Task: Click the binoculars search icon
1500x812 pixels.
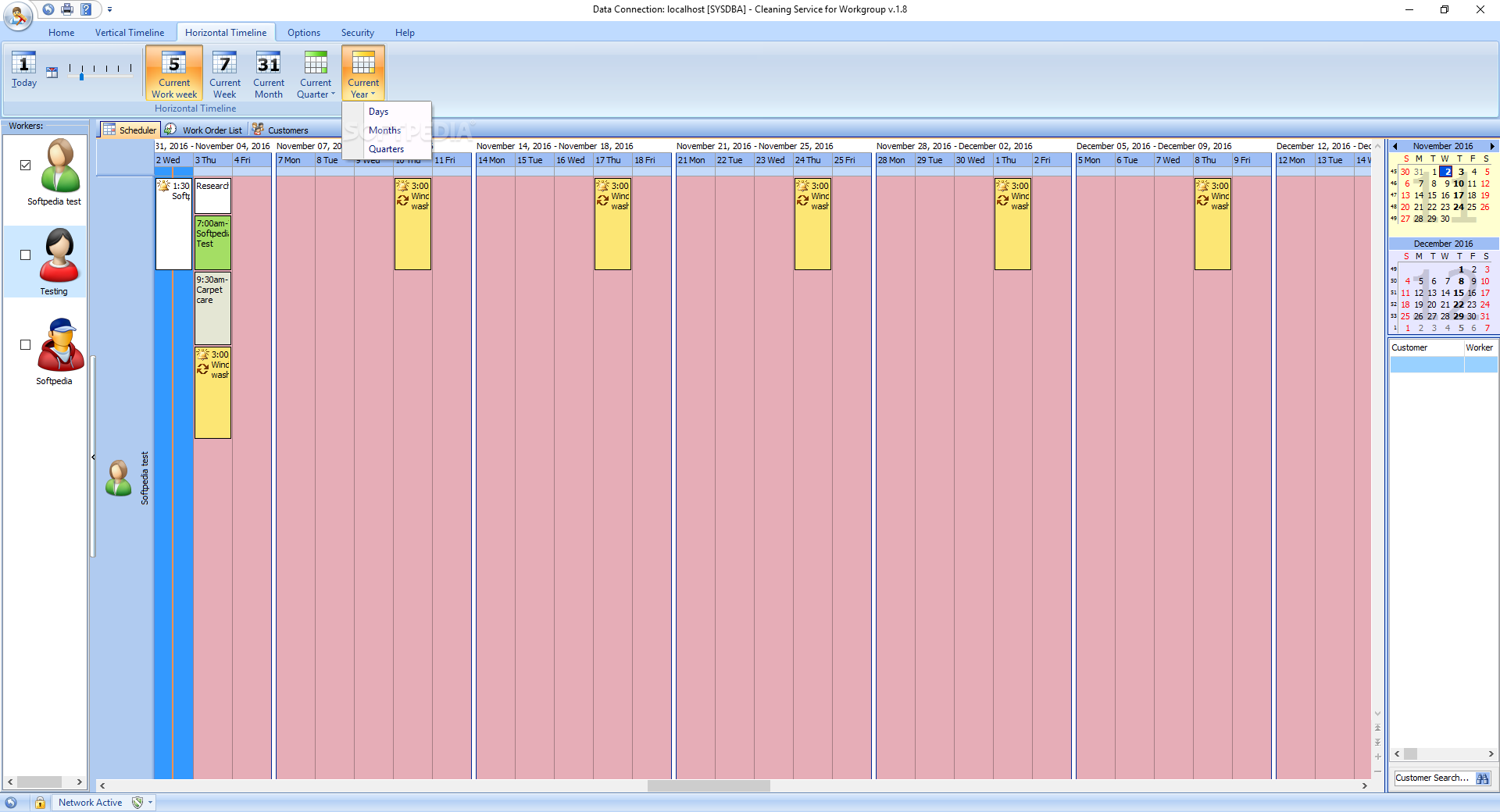Action: (x=1483, y=778)
